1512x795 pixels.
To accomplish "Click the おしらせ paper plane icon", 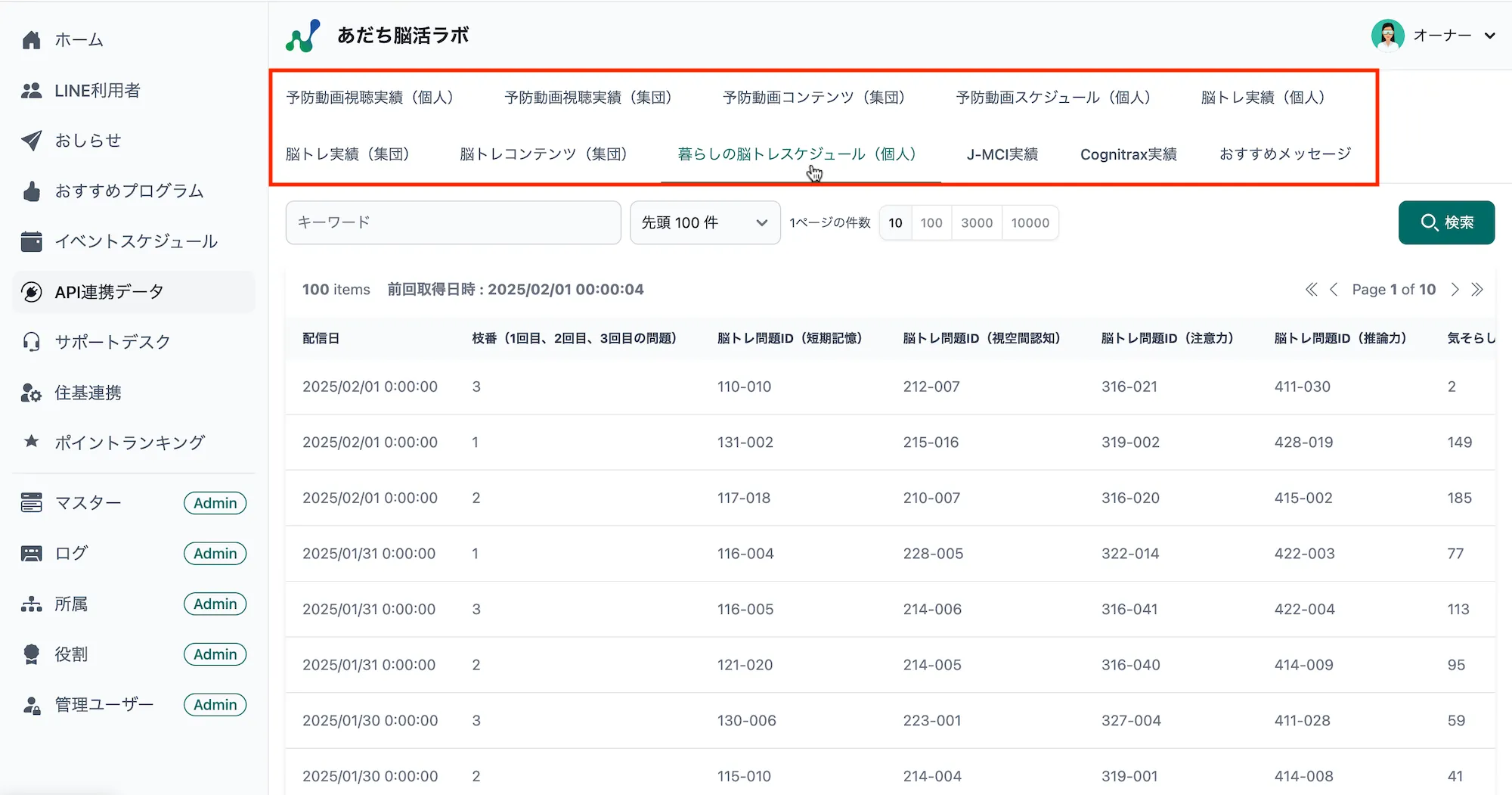I will tap(31, 140).
